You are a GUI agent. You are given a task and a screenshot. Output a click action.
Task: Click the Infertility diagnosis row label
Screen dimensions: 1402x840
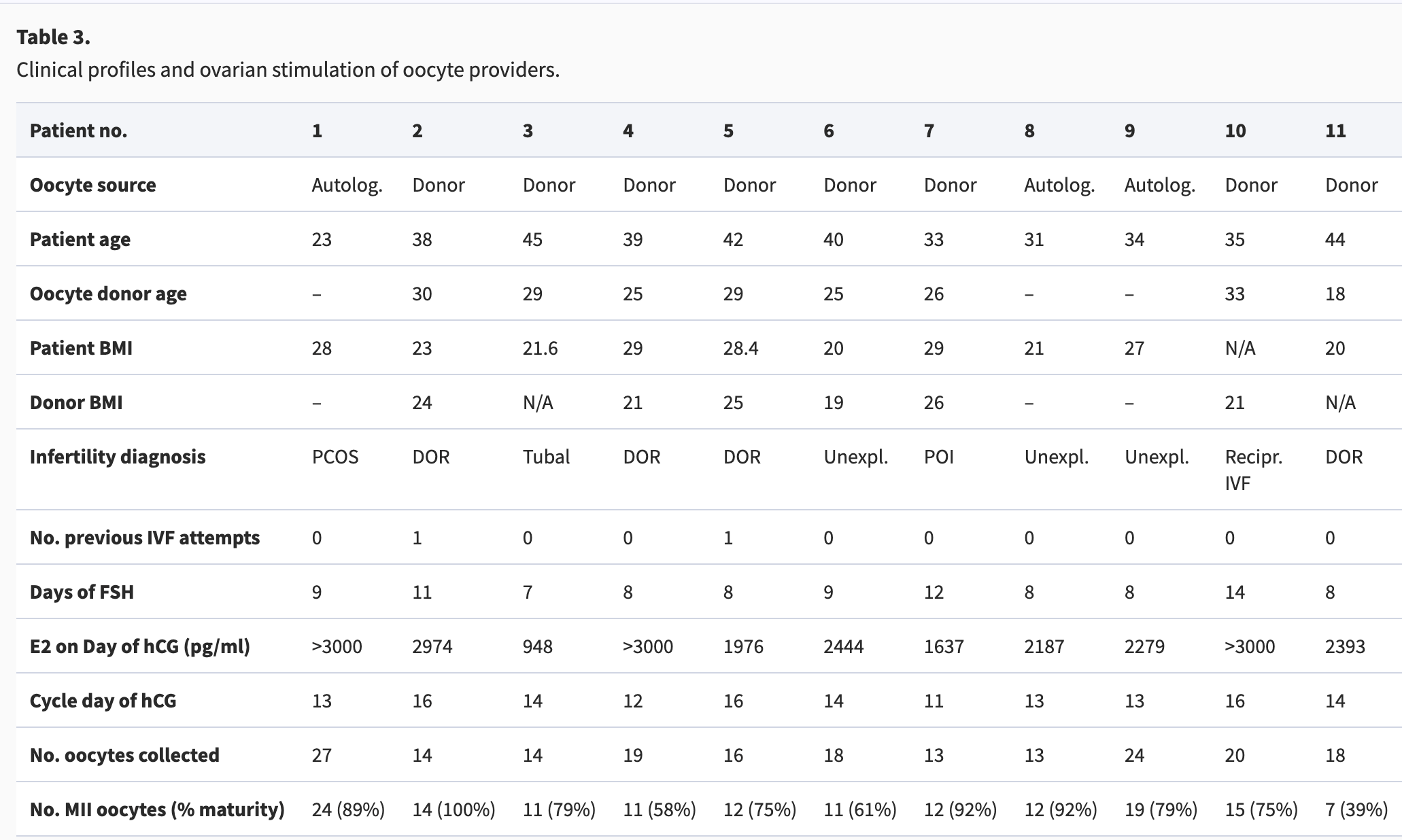[118, 457]
